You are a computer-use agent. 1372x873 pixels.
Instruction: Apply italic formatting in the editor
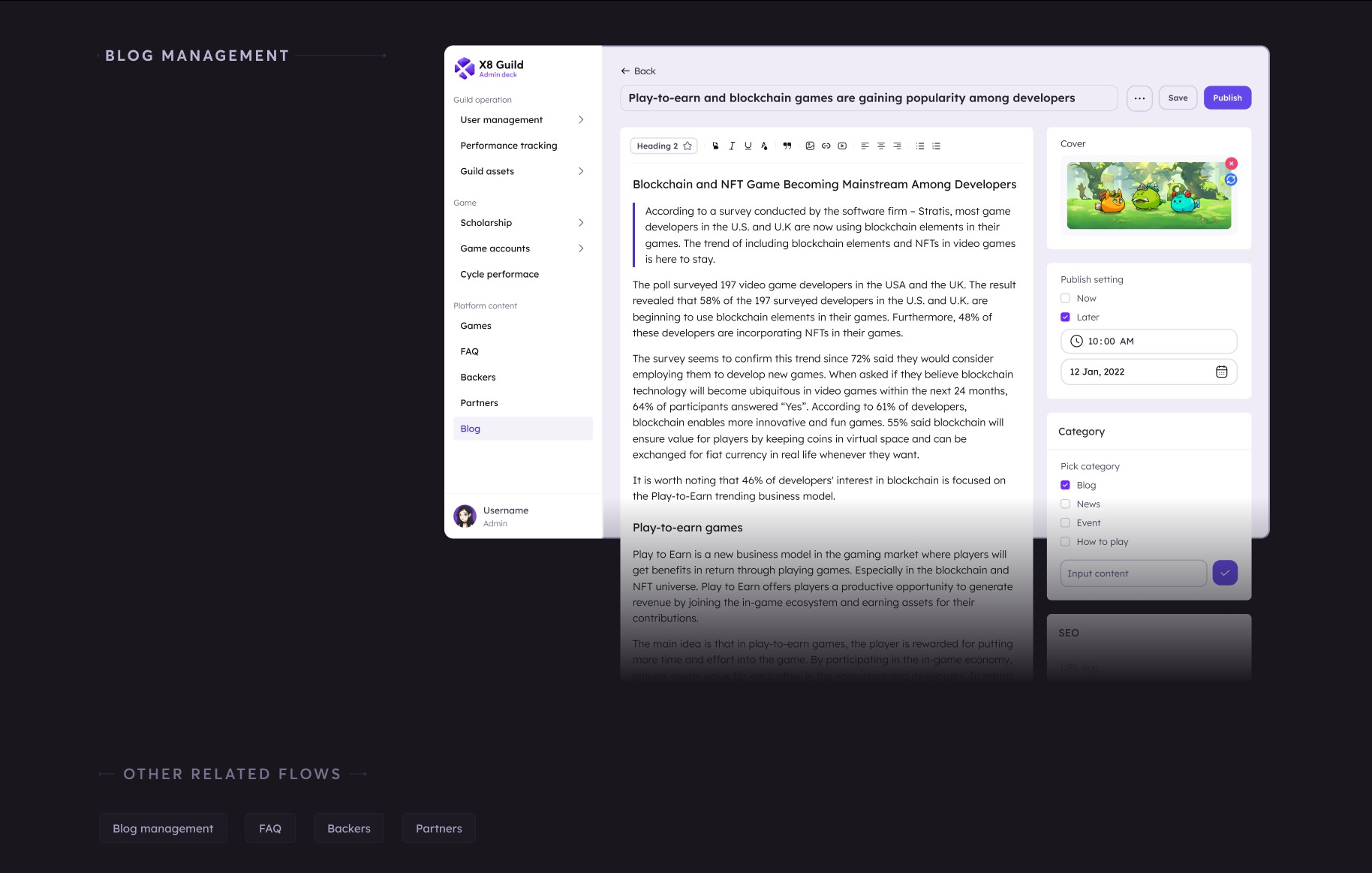point(732,146)
